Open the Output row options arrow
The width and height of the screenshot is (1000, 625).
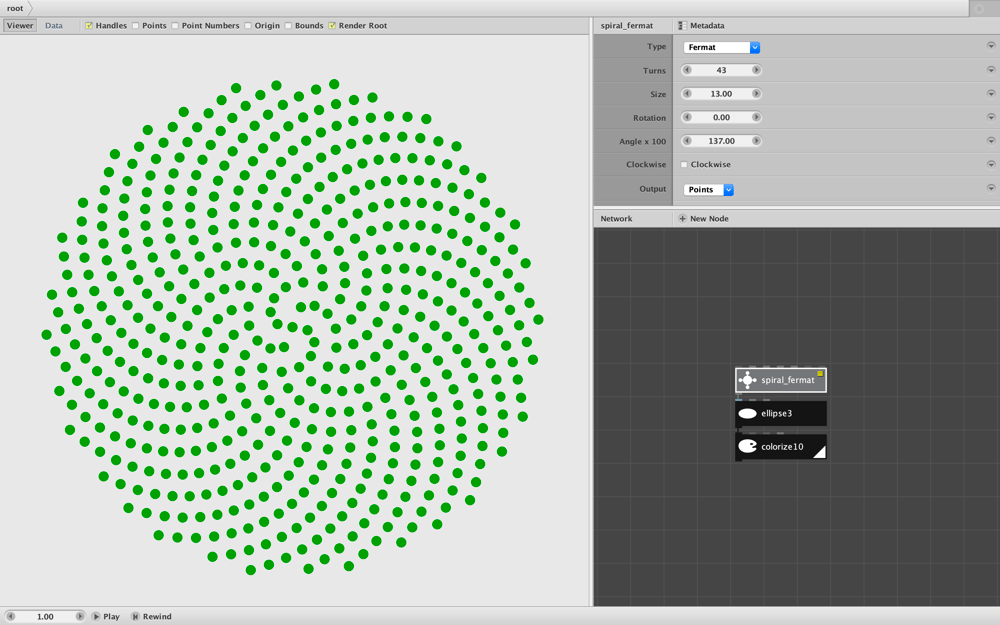[x=990, y=188]
